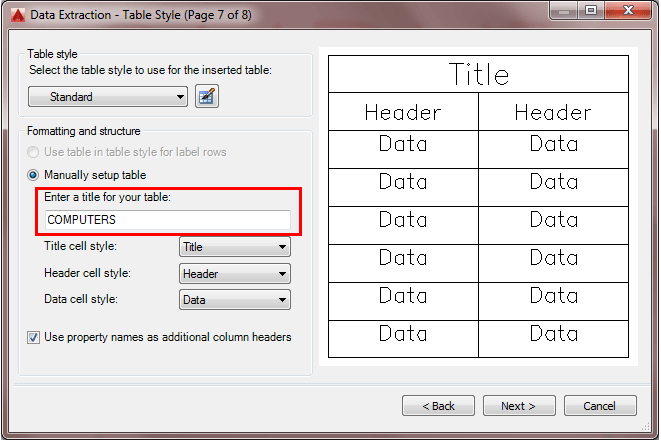The height and width of the screenshot is (442, 661).
Task: Click the 'Header cell style:' label
Action: point(87,273)
